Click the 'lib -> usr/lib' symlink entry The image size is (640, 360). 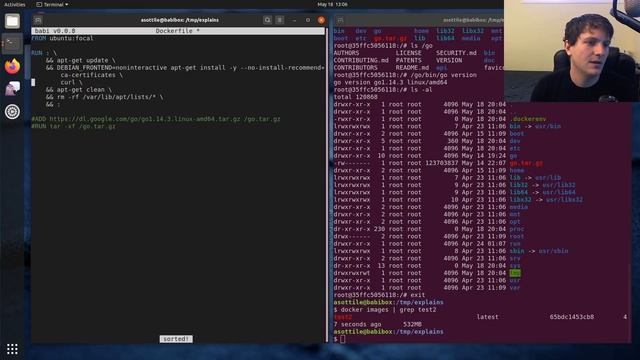click(x=535, y=178)
